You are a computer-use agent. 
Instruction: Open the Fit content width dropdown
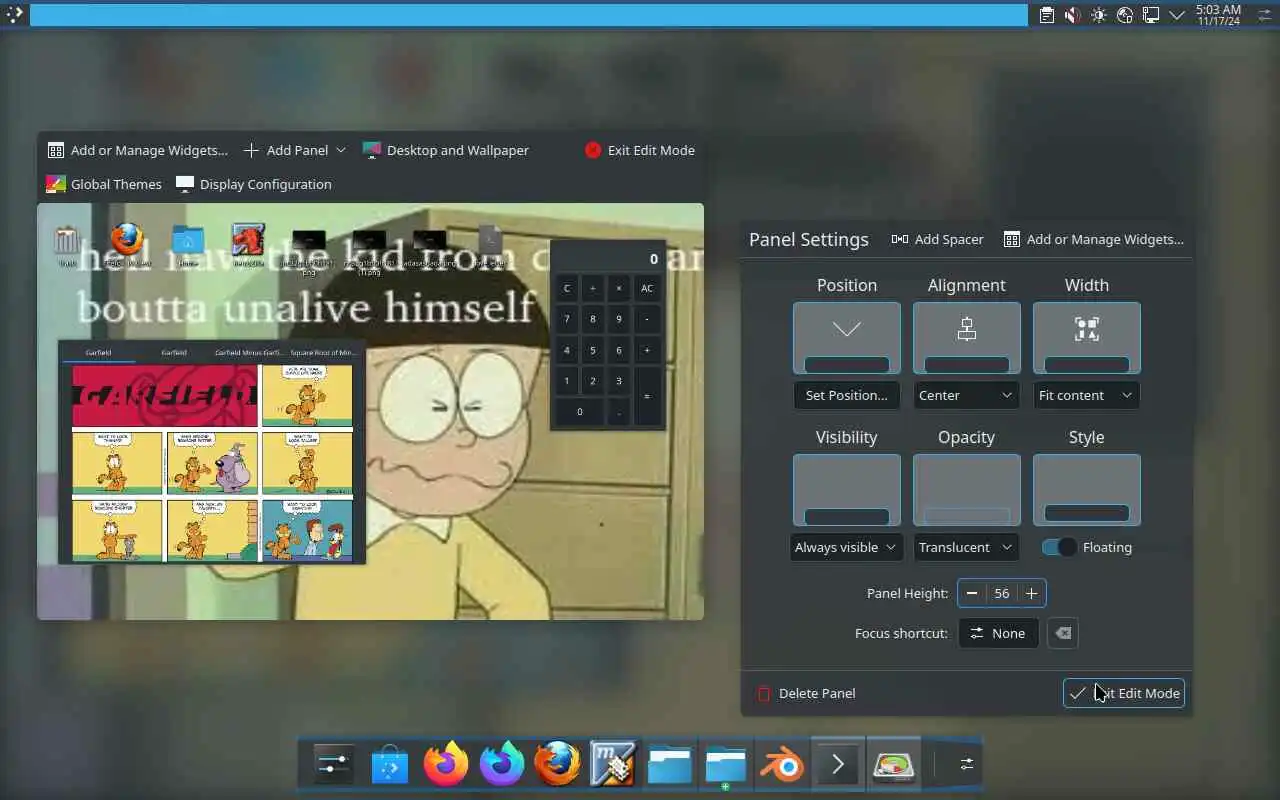[x=1086, y=395]
